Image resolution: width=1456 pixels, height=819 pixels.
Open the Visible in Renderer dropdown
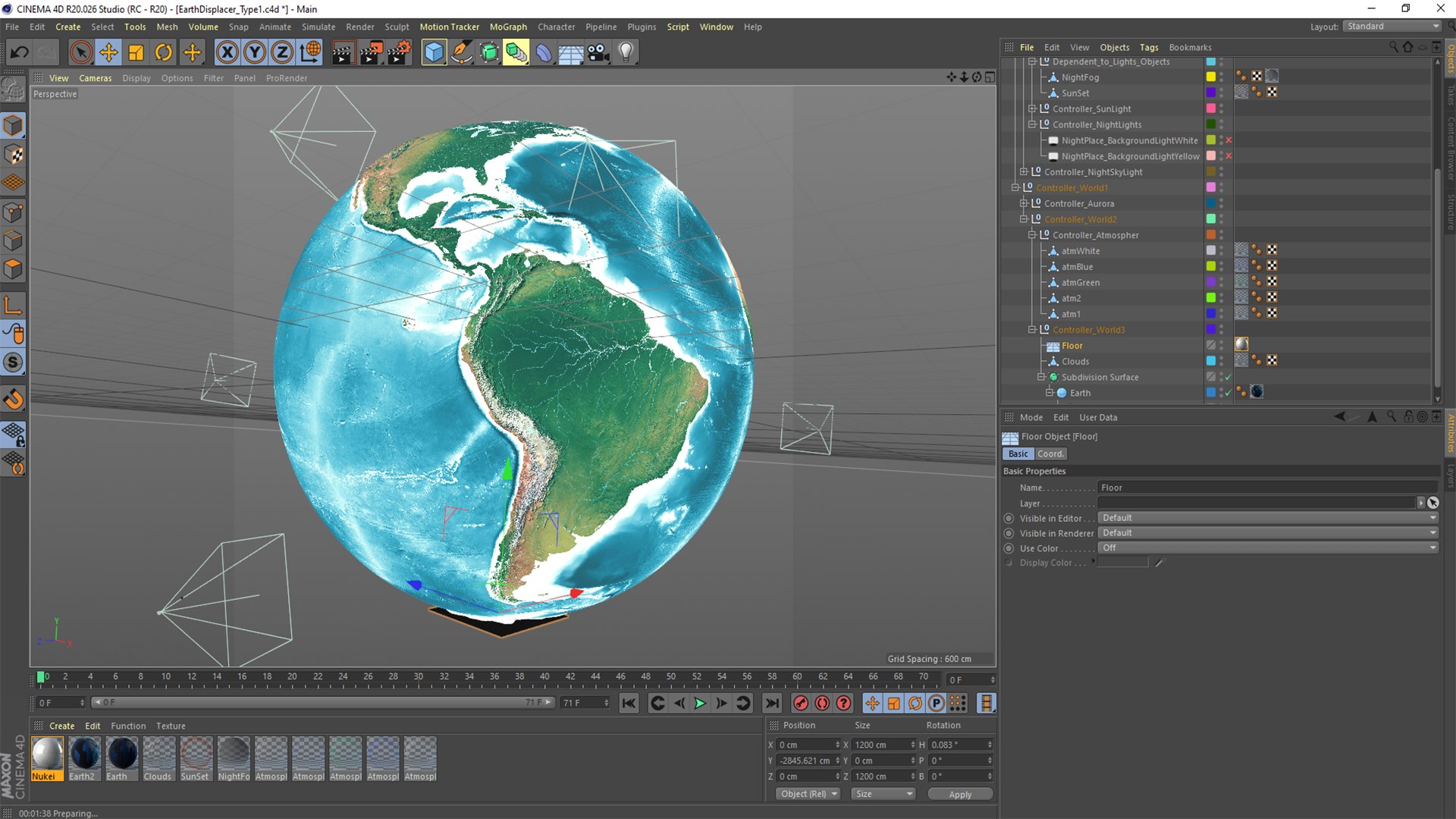pos(1268,532)
